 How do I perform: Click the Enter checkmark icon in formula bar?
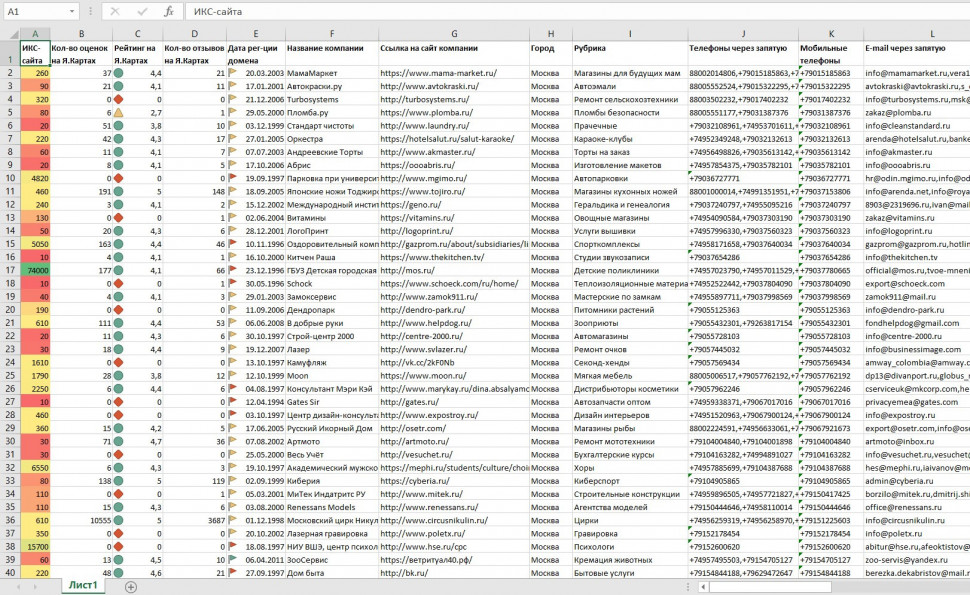click(142, 12)
